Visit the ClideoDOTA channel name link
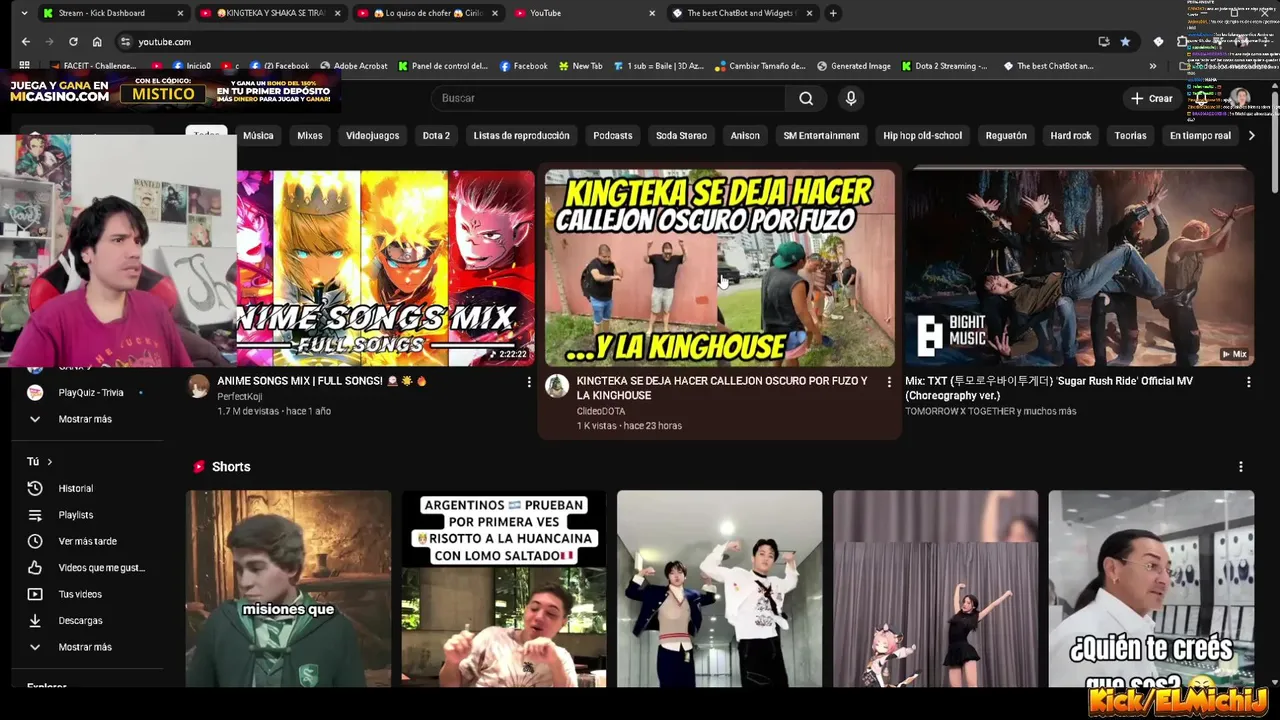 click(601, 411)
